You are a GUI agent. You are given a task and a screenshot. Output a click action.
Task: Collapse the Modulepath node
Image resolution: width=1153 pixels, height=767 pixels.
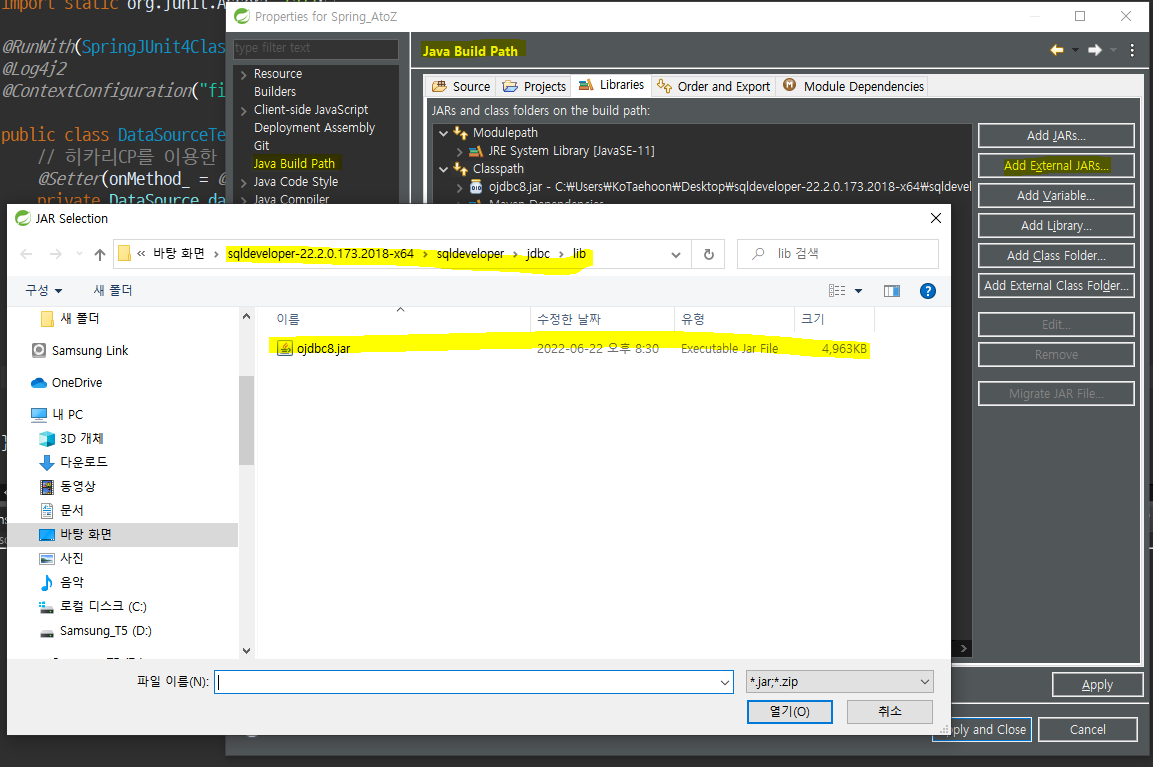pos(443,133)
